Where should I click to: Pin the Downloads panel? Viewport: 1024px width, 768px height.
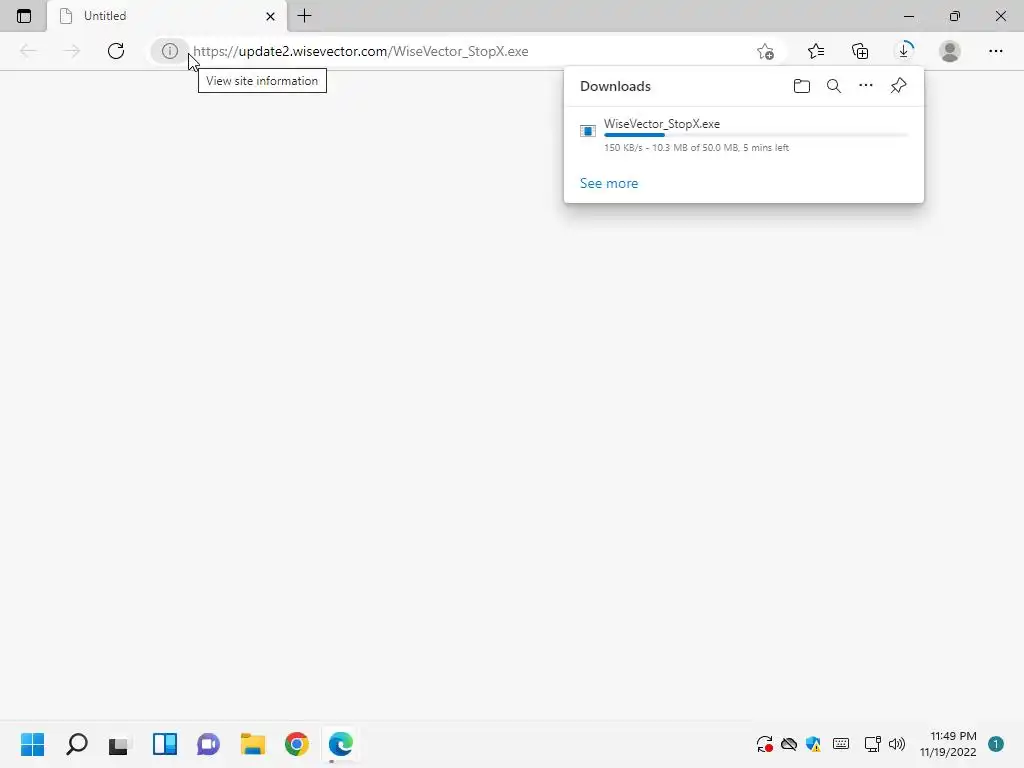(x=899, y=86)
